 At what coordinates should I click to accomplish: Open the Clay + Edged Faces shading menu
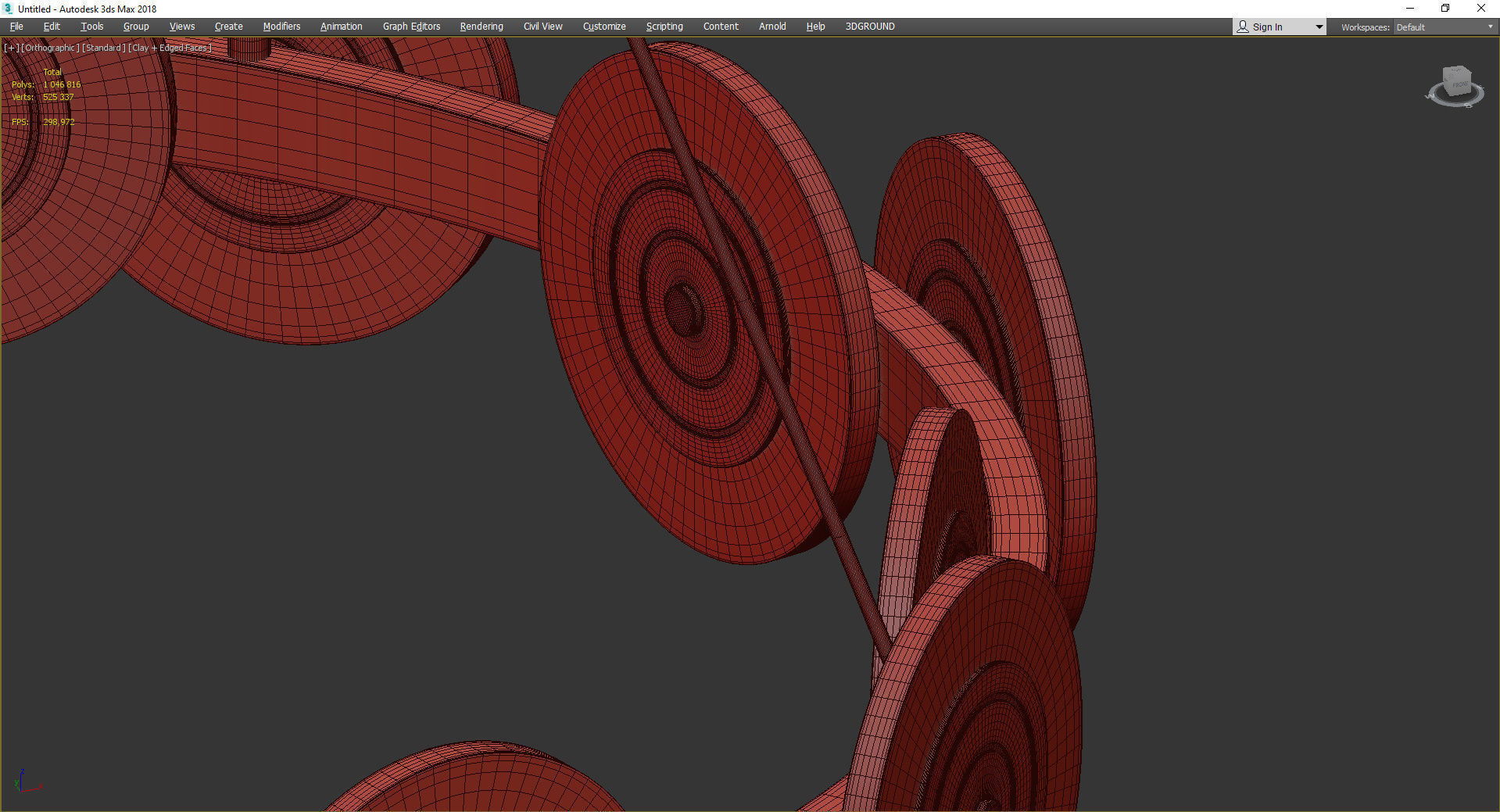coord(170,48)
